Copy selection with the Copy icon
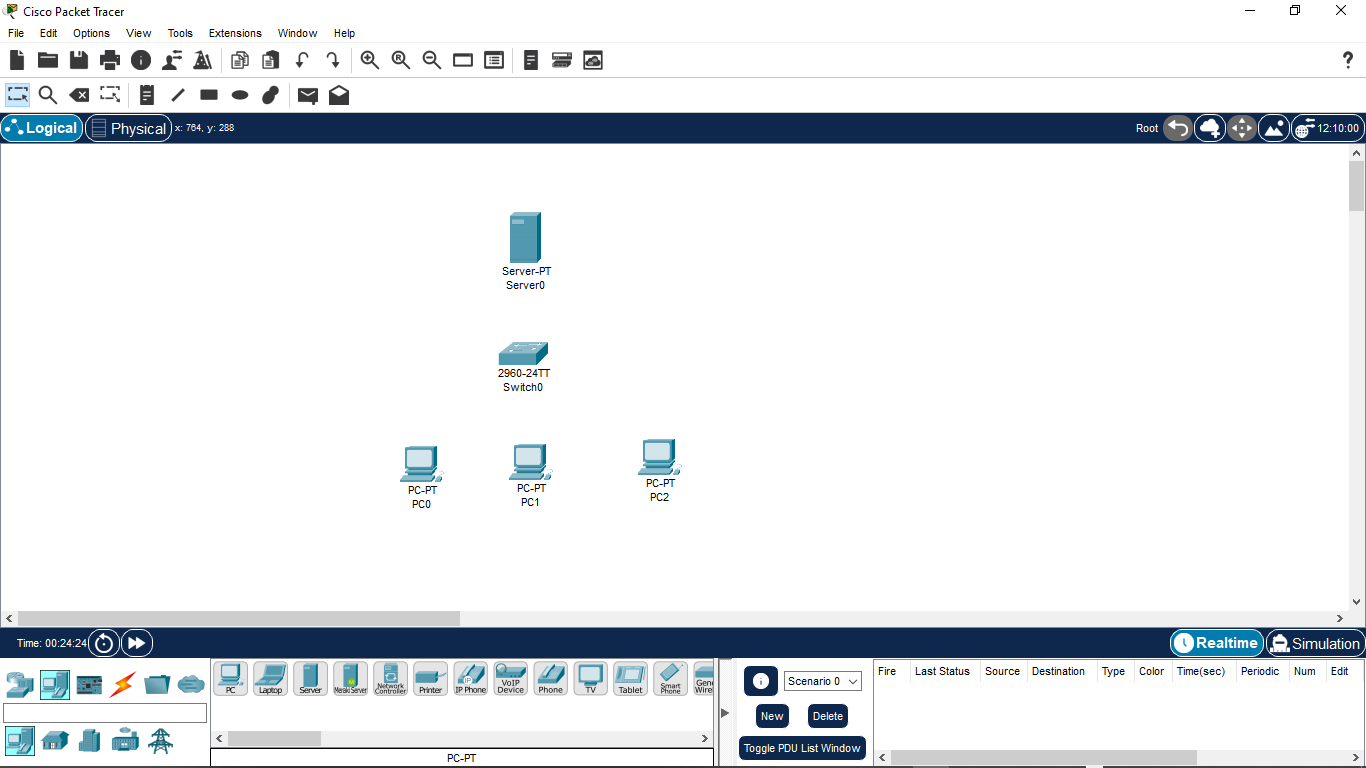1366x768 pixels. point(240,60)
